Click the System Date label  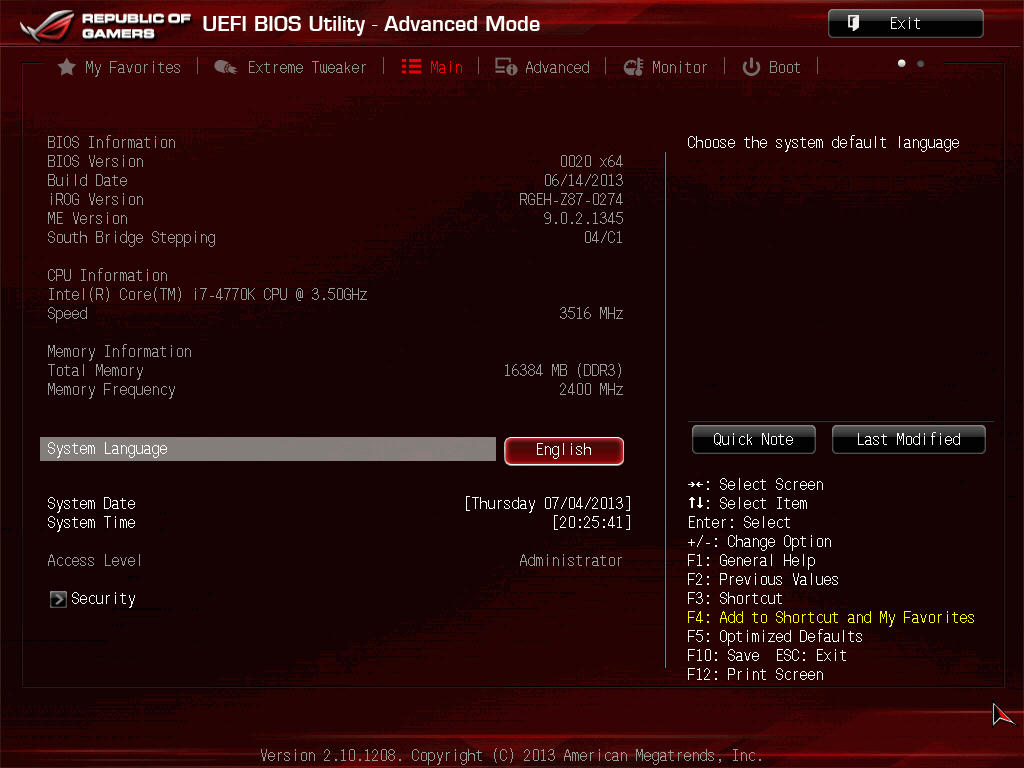tap(91, 504)
